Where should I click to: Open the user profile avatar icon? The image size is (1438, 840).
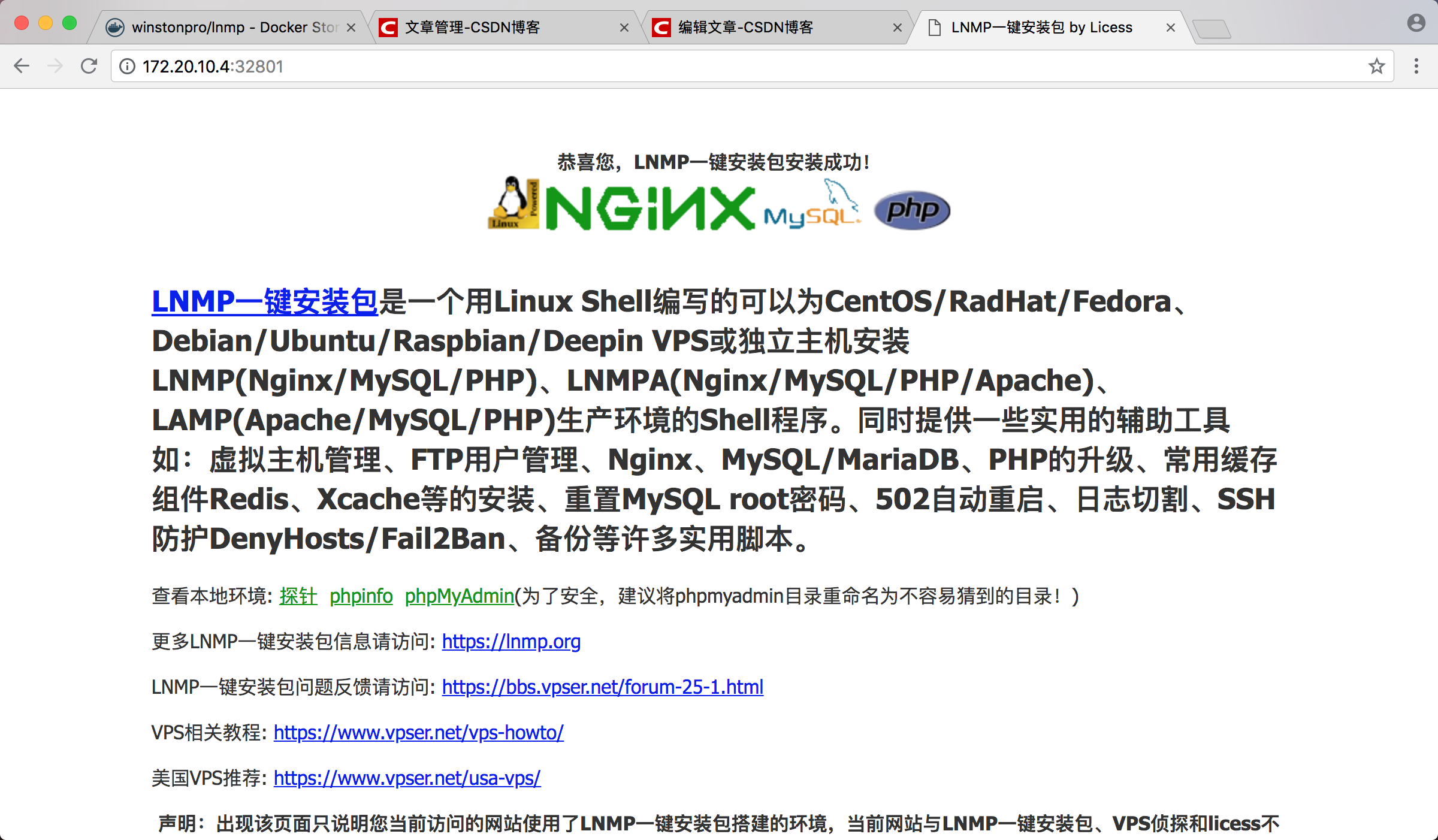(1416, 23)
